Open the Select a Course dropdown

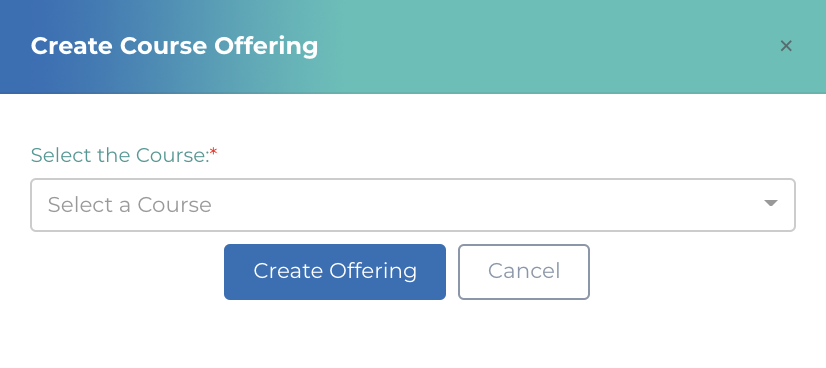point(412,205)
